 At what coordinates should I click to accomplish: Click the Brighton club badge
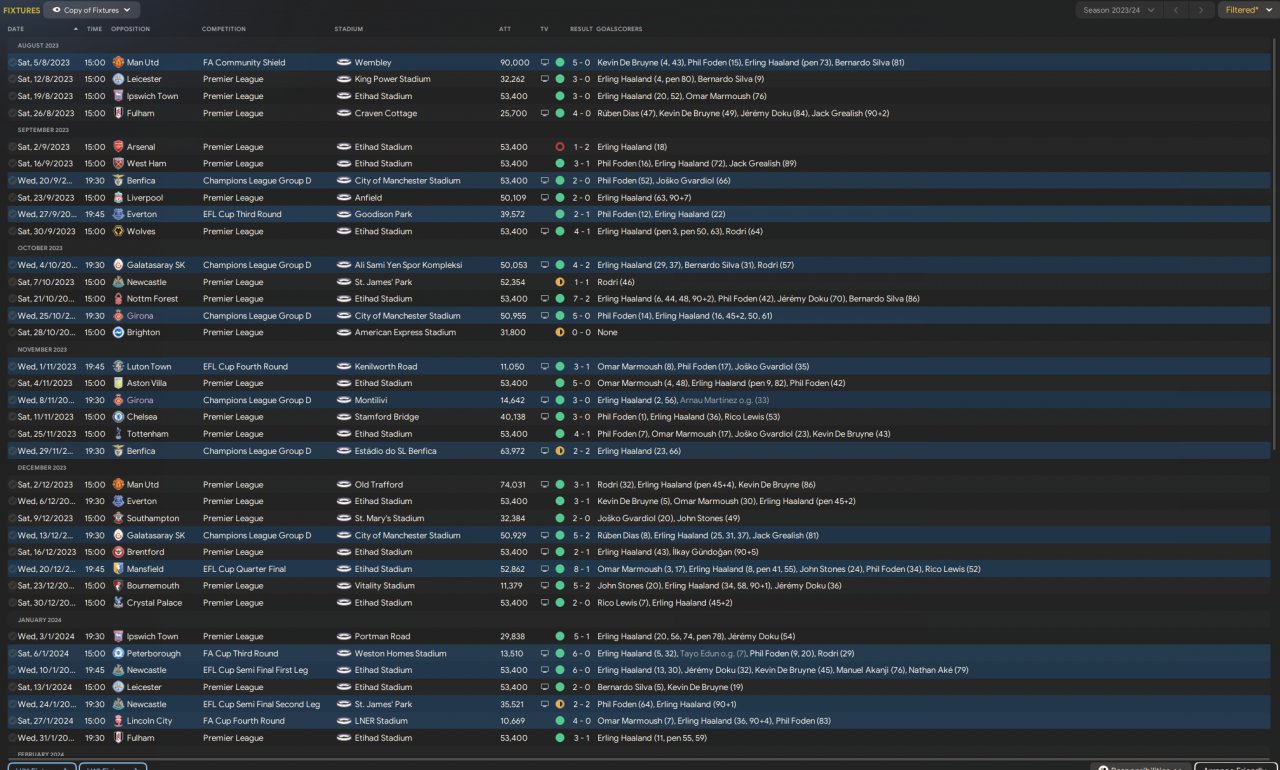coord(118,333)
